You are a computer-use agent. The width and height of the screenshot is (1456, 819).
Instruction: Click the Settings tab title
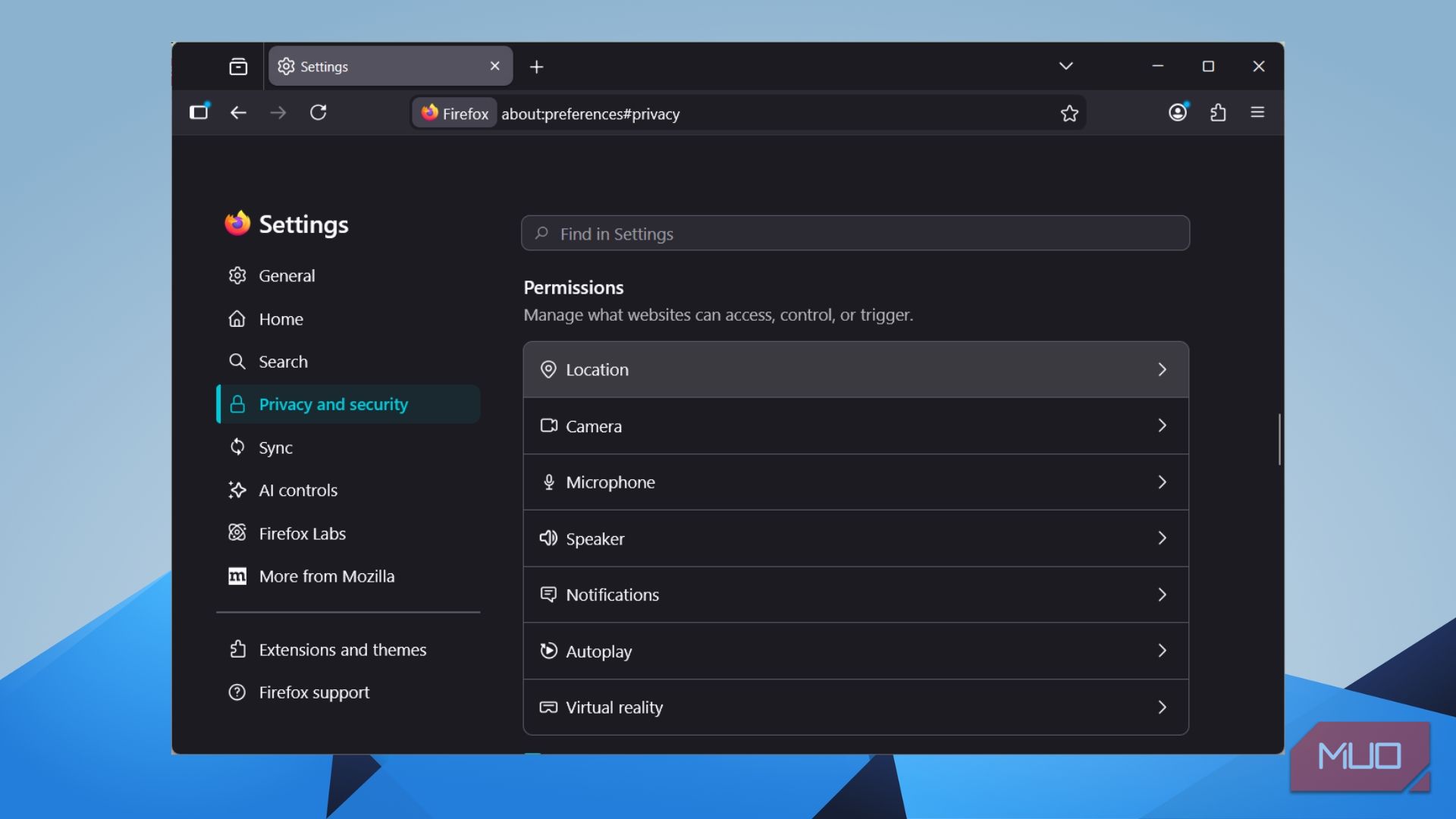coord(324,67)
